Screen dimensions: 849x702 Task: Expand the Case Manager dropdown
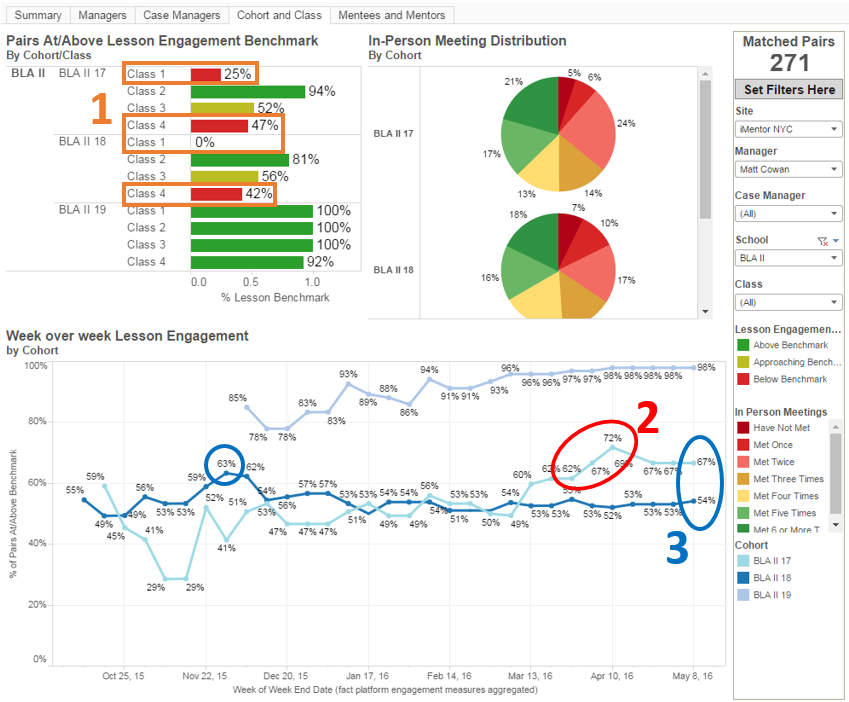pyautogui.click(x=788, y=214)
